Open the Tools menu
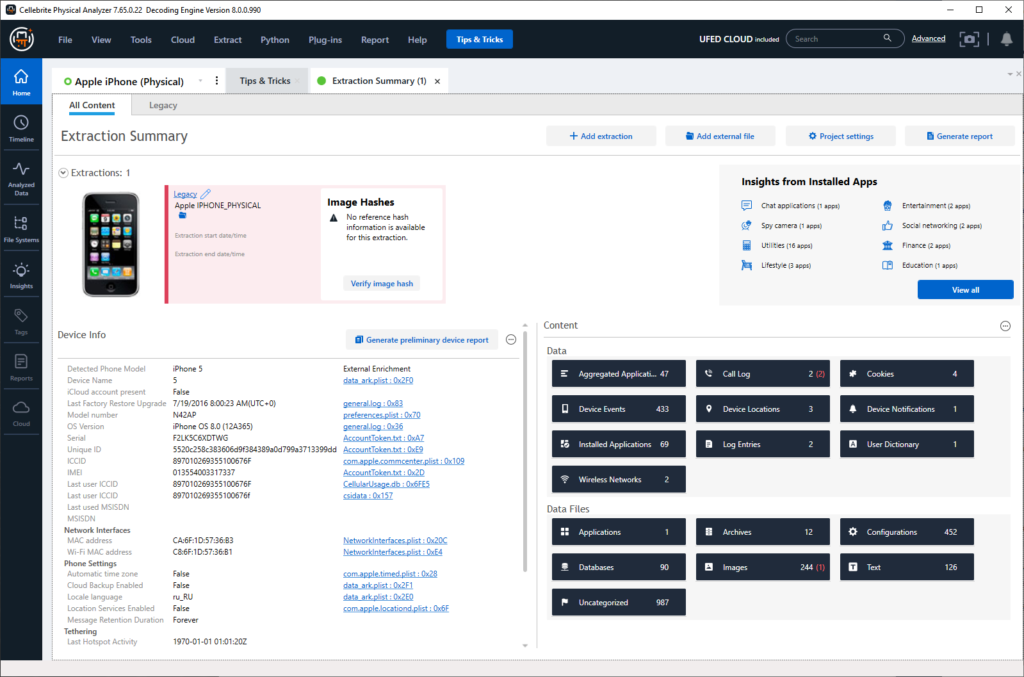The width and height of the screenshot is (1024, 677). click(140, 39)
